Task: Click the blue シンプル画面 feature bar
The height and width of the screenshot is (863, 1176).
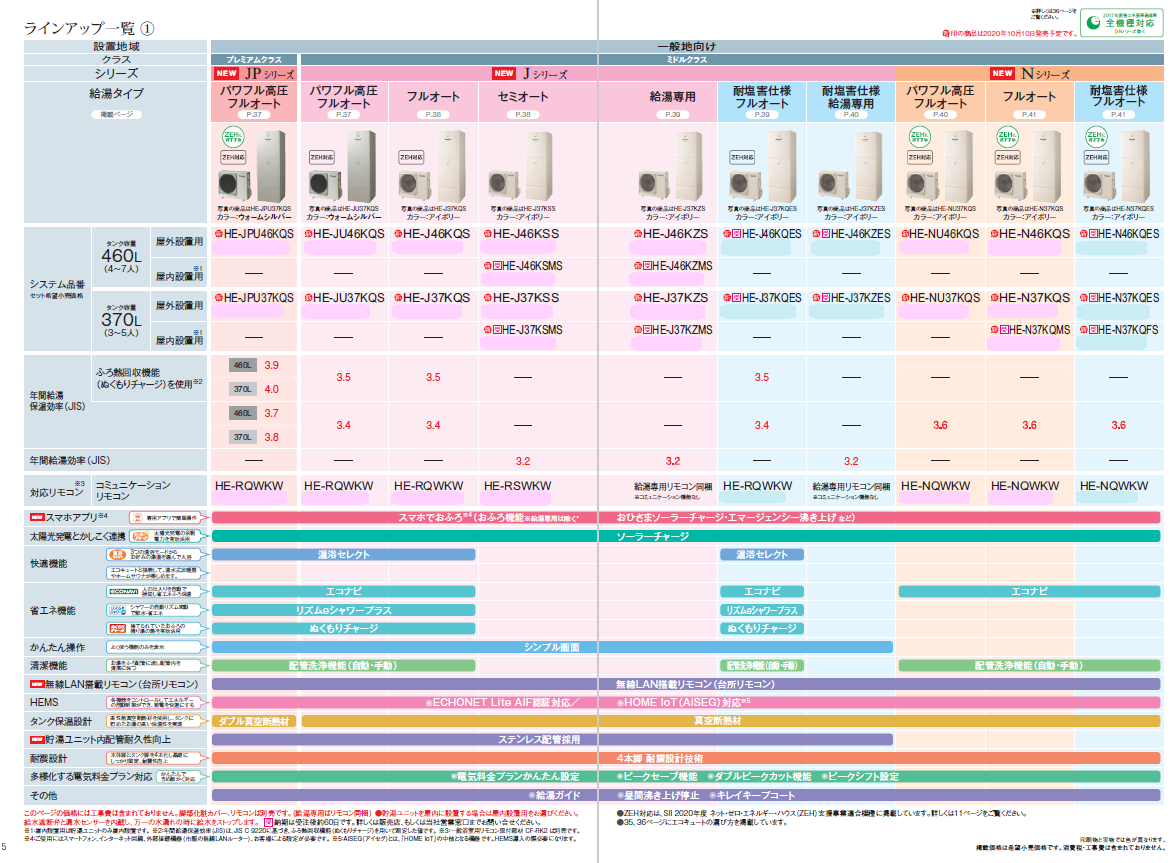Action: (x=552, y=647)
